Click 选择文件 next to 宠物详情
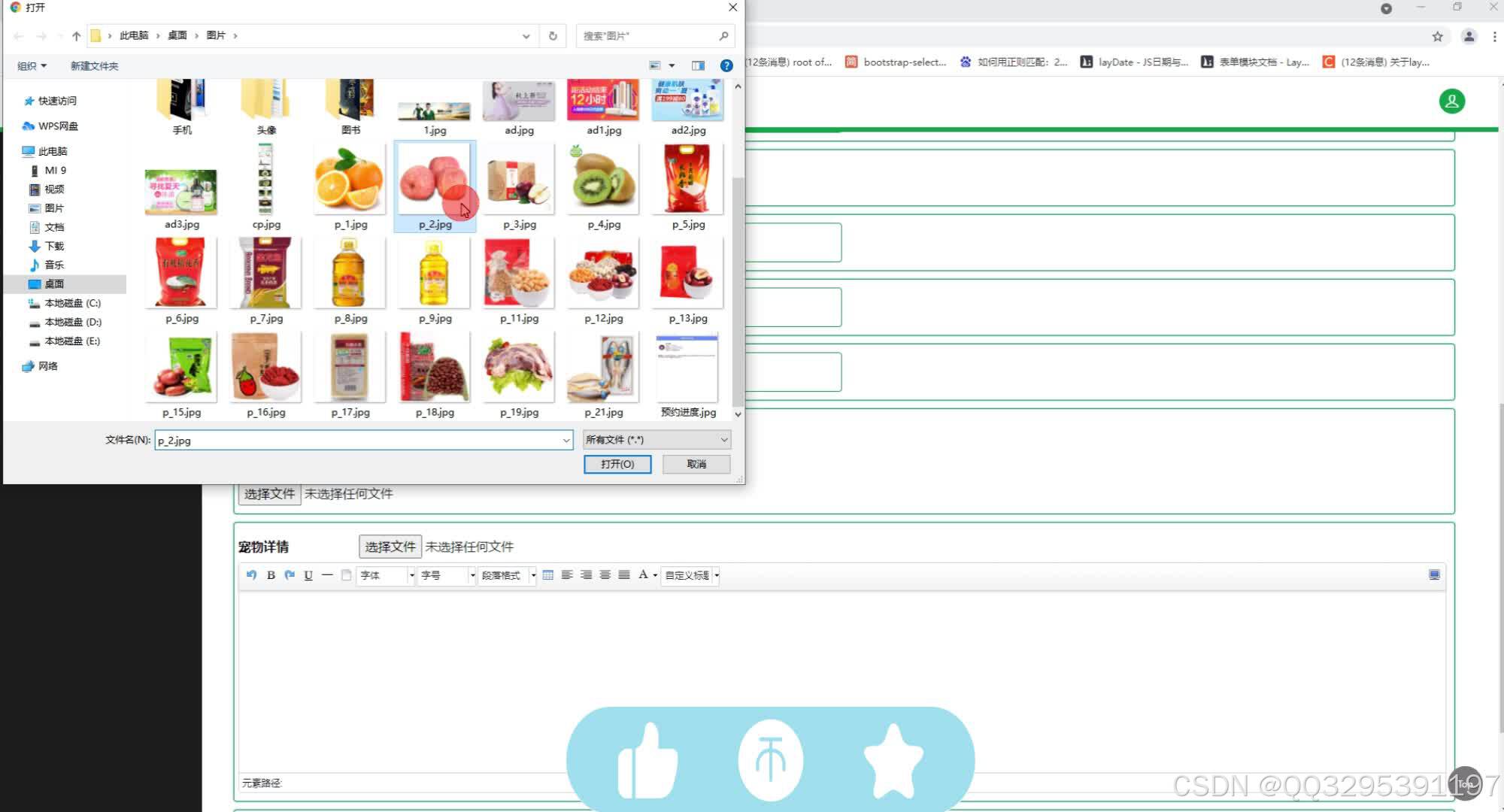The image size is (1504, 812). tap(390, 547)
